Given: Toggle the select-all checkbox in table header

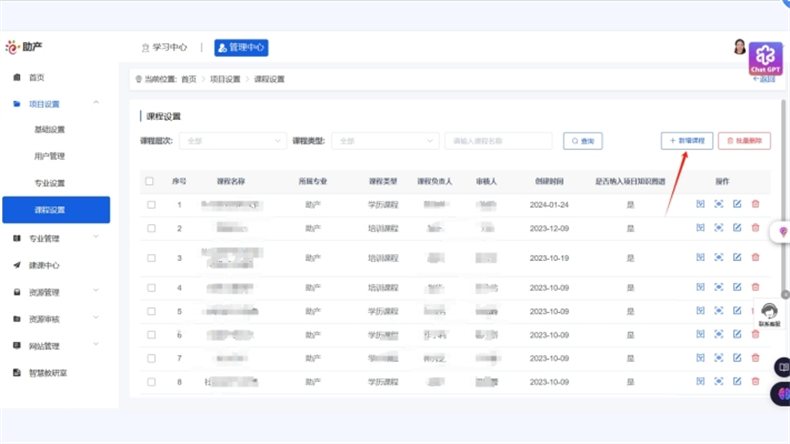Looking at the screenshot, I should click(x=150, y=181).
